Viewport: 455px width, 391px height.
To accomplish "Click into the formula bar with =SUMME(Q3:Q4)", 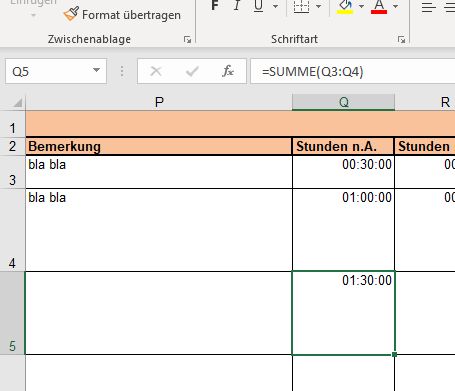I will point(353,71).
